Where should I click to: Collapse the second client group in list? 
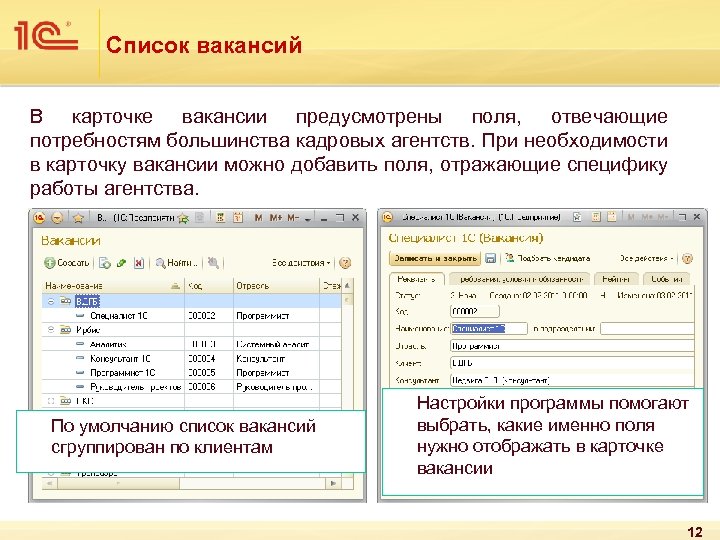point(51,330)
